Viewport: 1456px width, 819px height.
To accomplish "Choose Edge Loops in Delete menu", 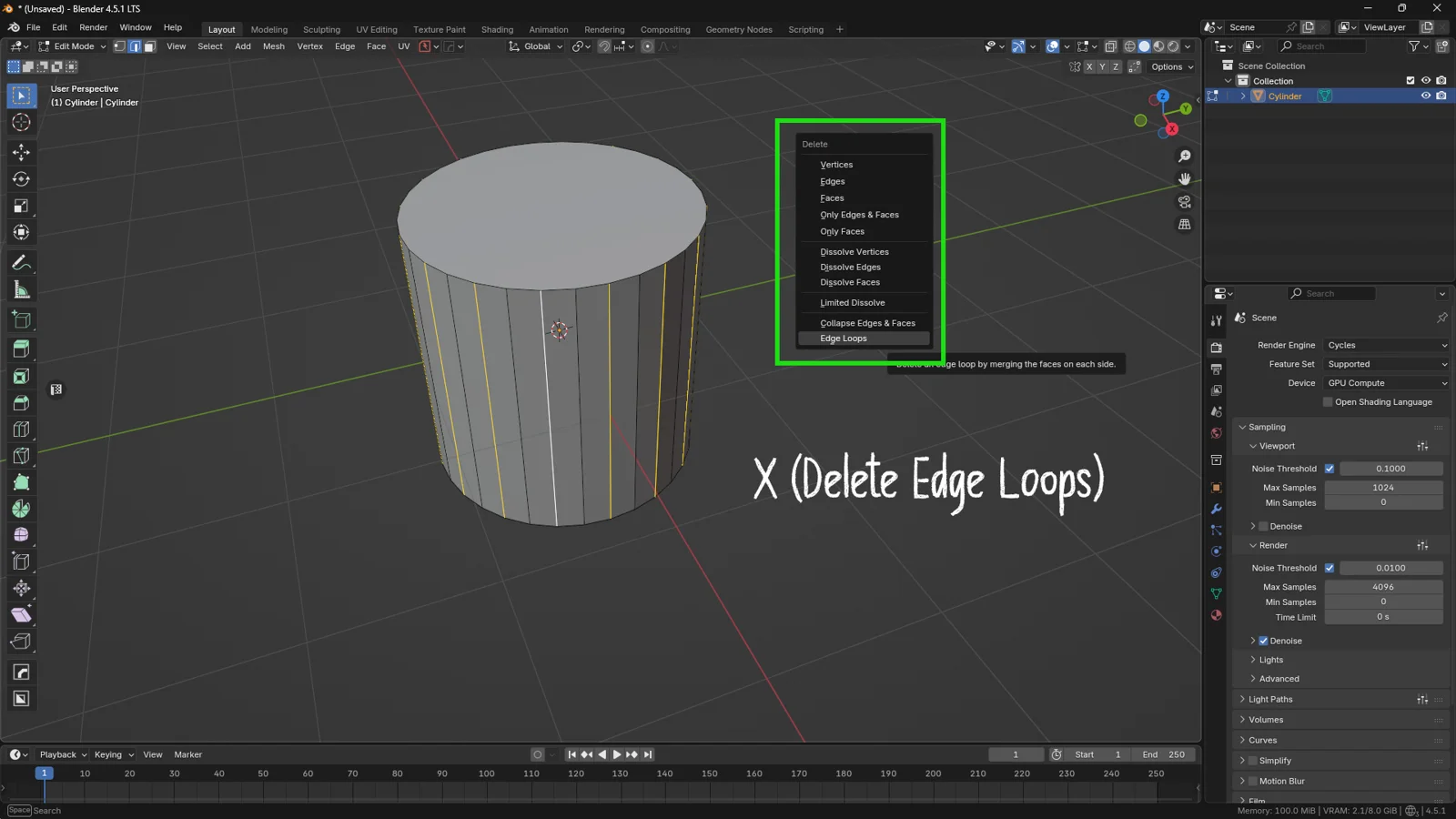I will point(864,339).
